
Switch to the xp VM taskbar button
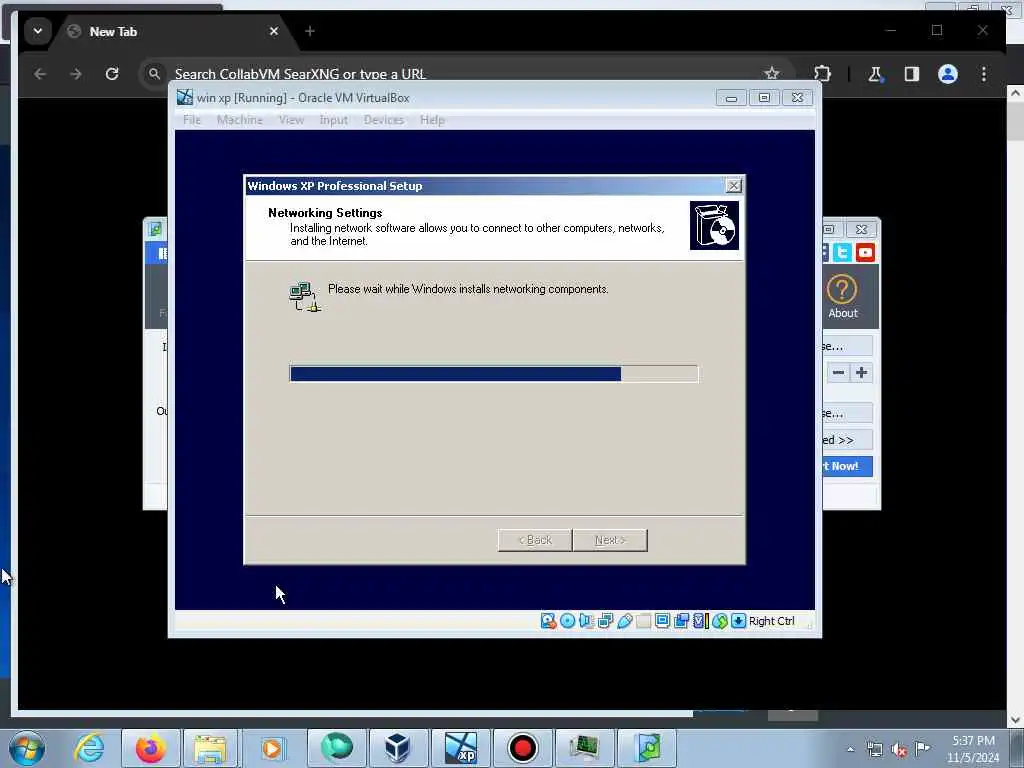pyautogui.click(x=460, y=748)
